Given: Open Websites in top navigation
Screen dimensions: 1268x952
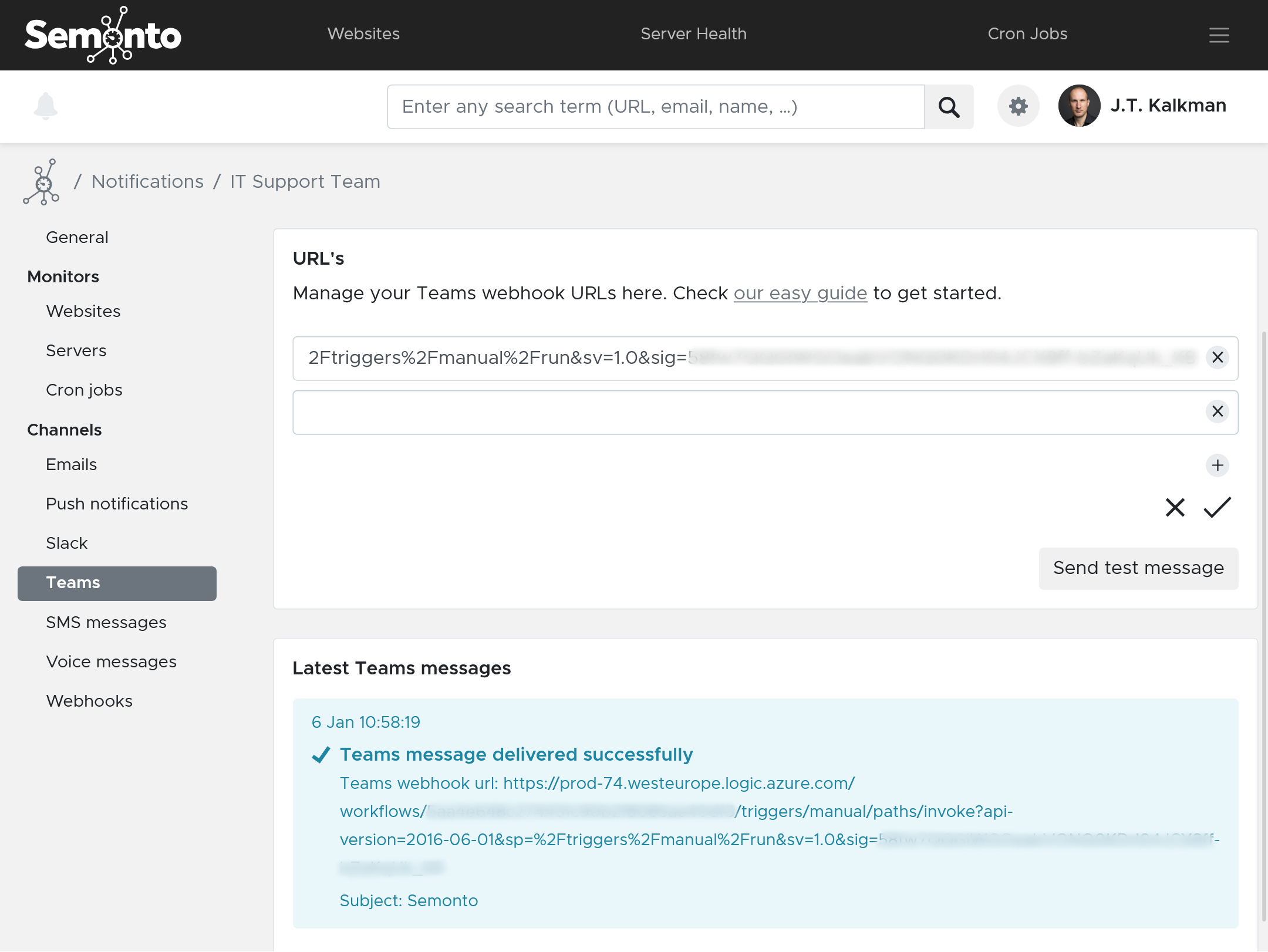Looking at the screenshot, I should (363, 34).
